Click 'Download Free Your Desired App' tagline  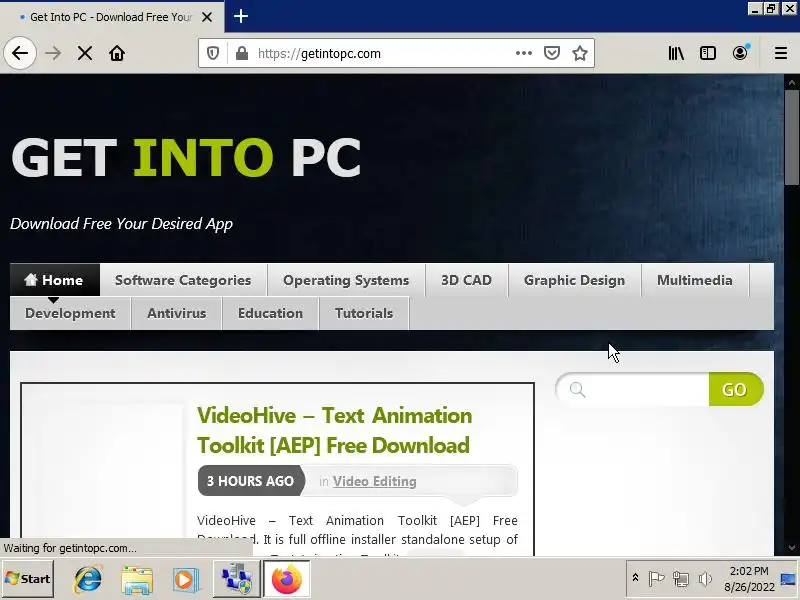(121, 224)
